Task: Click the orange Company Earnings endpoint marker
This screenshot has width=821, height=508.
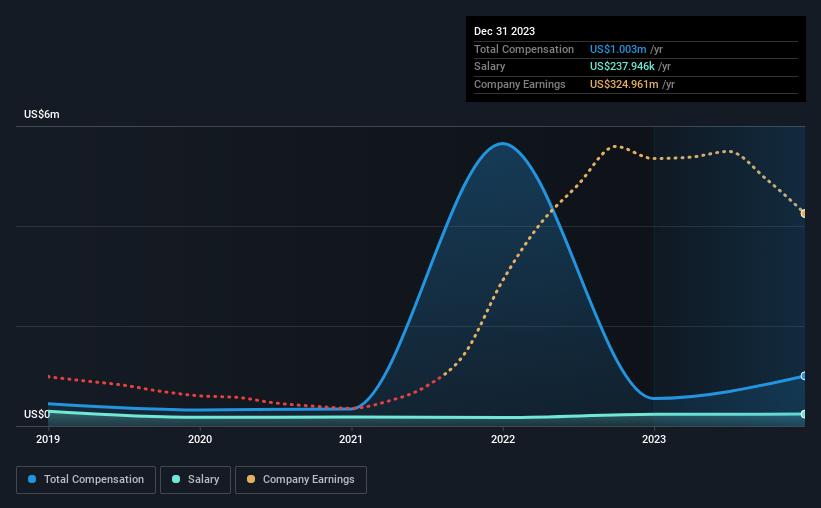Action: coord(804,214)
